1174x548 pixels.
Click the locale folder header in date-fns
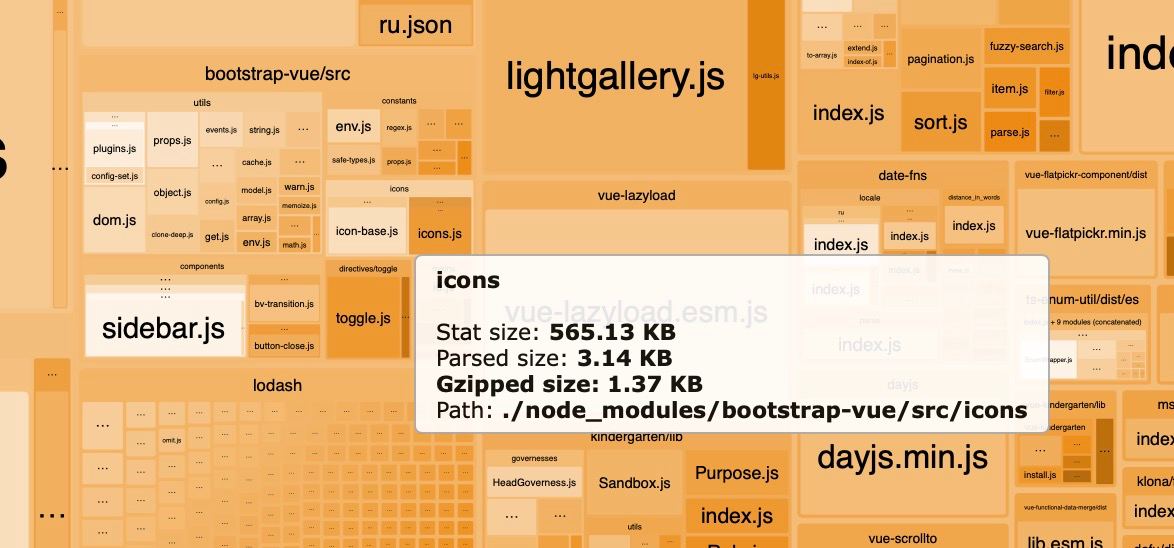pos(869,198)
